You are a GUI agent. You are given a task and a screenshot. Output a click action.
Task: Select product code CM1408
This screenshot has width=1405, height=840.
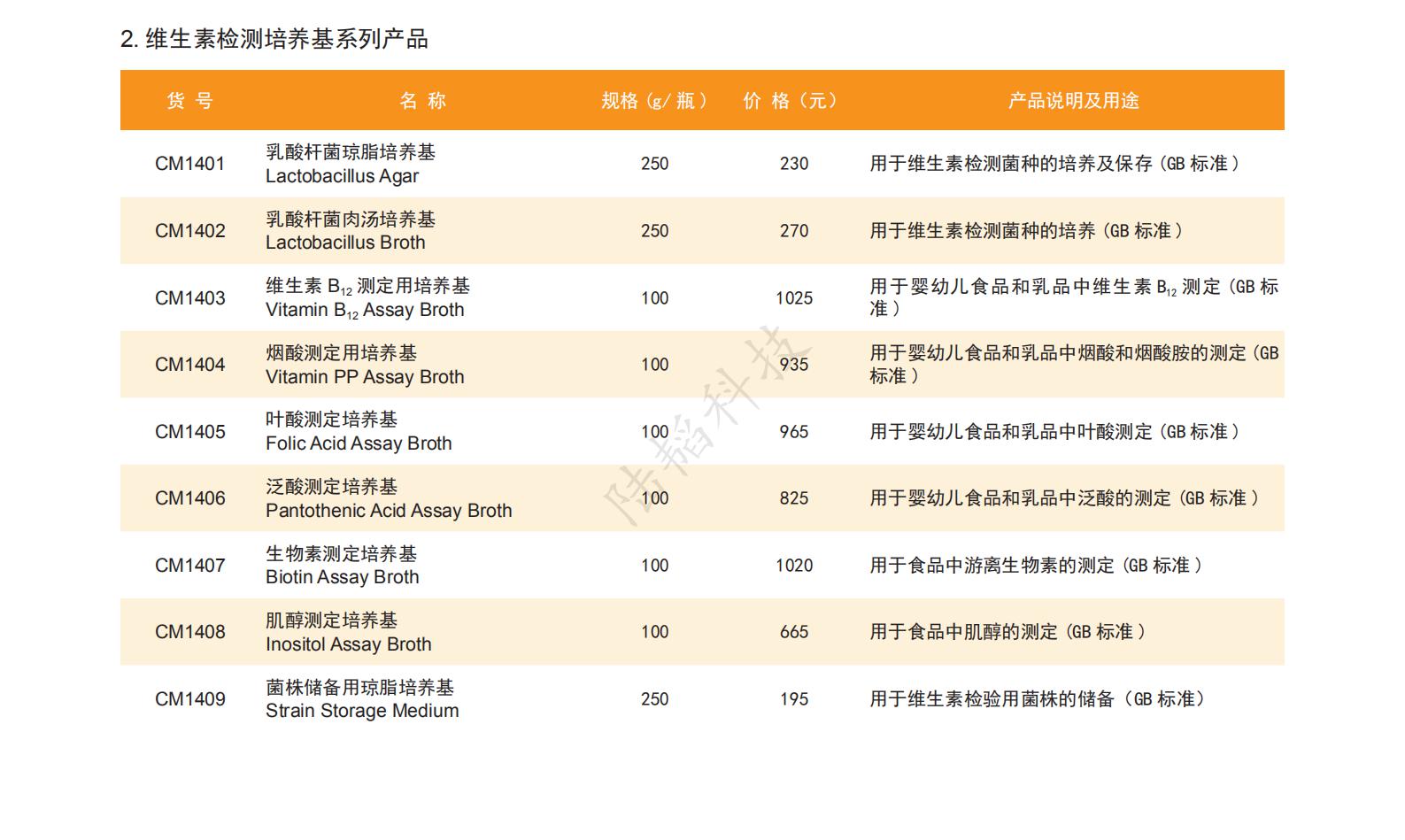pyautogui.click(x=190, y=632)
